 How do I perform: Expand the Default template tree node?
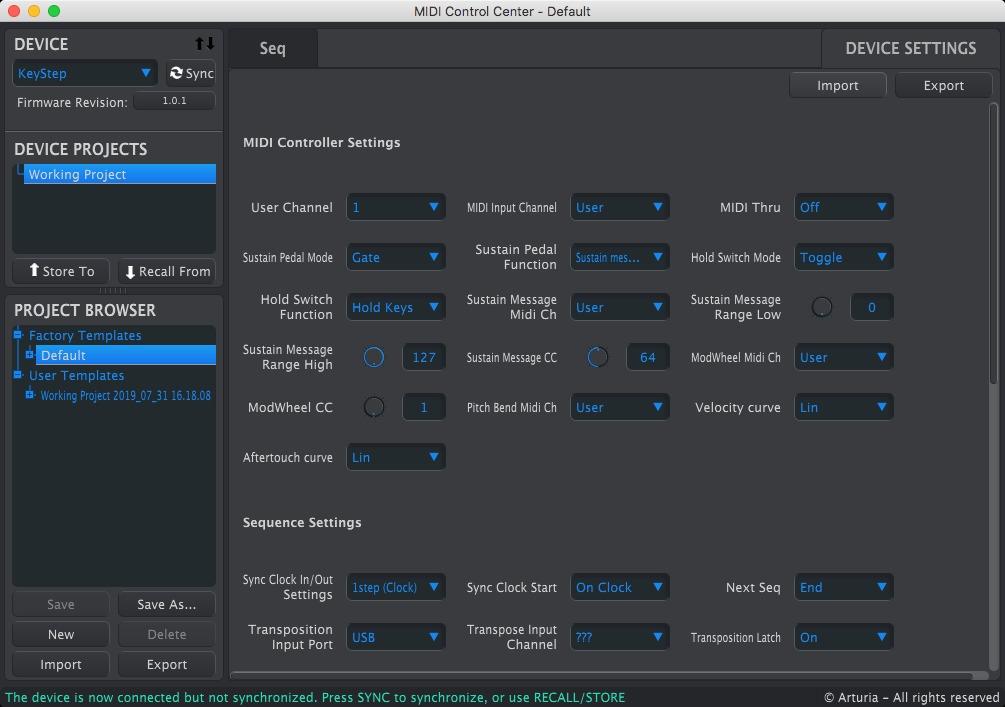click(x=30, y=355)
